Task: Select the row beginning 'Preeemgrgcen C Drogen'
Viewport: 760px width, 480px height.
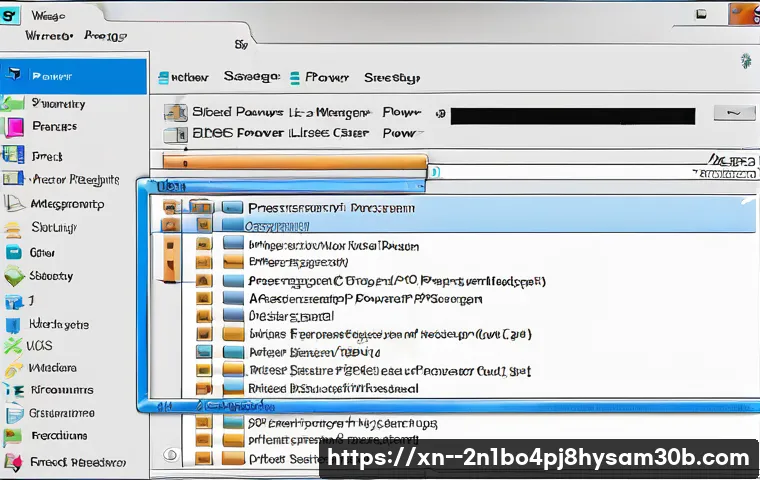Action: 397,281
